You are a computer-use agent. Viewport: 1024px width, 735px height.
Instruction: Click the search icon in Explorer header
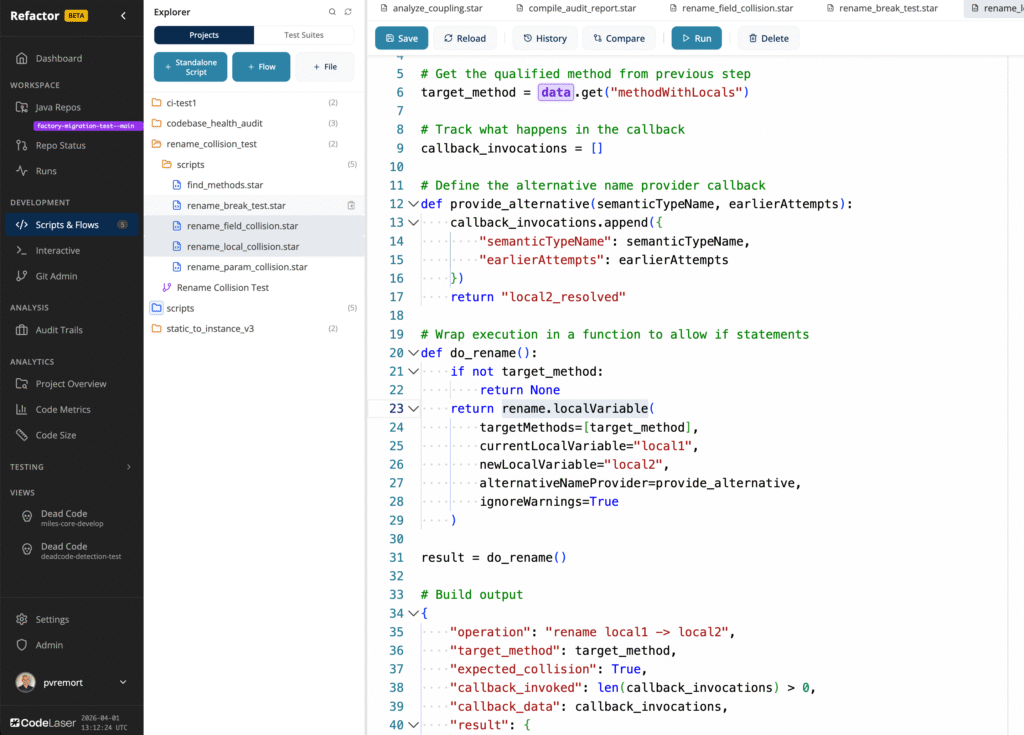333,12
